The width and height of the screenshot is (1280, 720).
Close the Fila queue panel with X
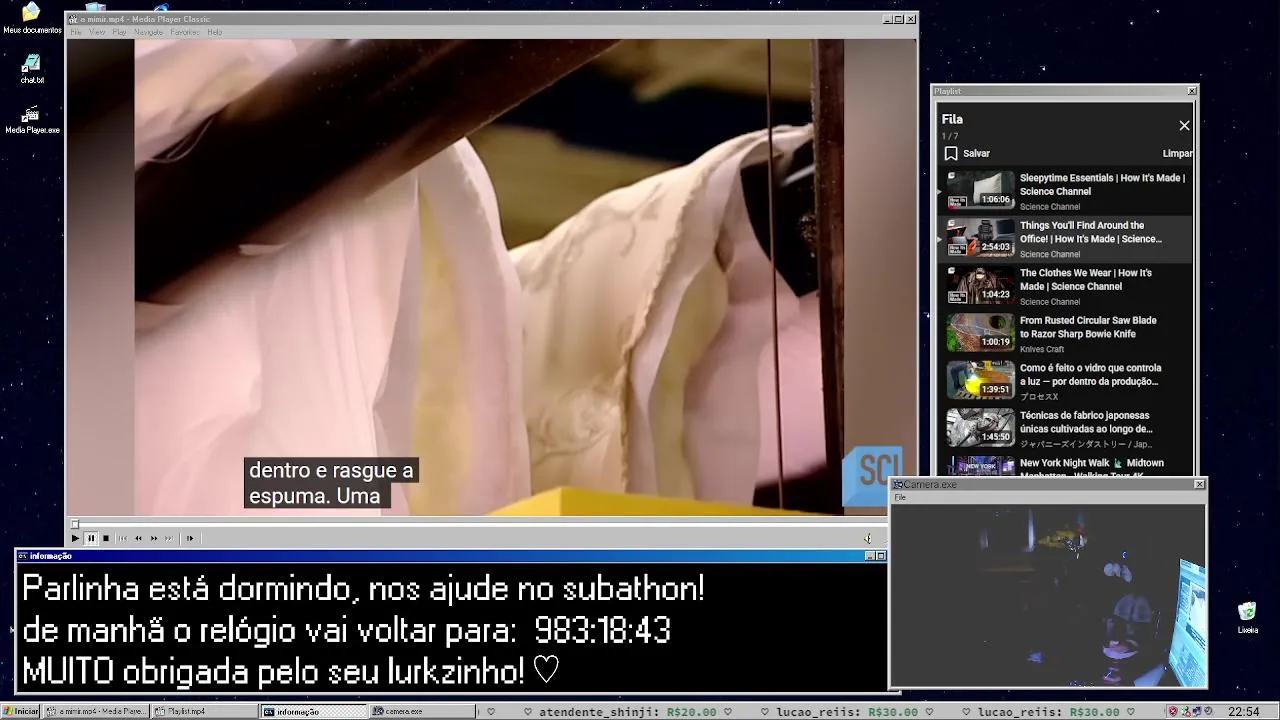click(1184, 125)
